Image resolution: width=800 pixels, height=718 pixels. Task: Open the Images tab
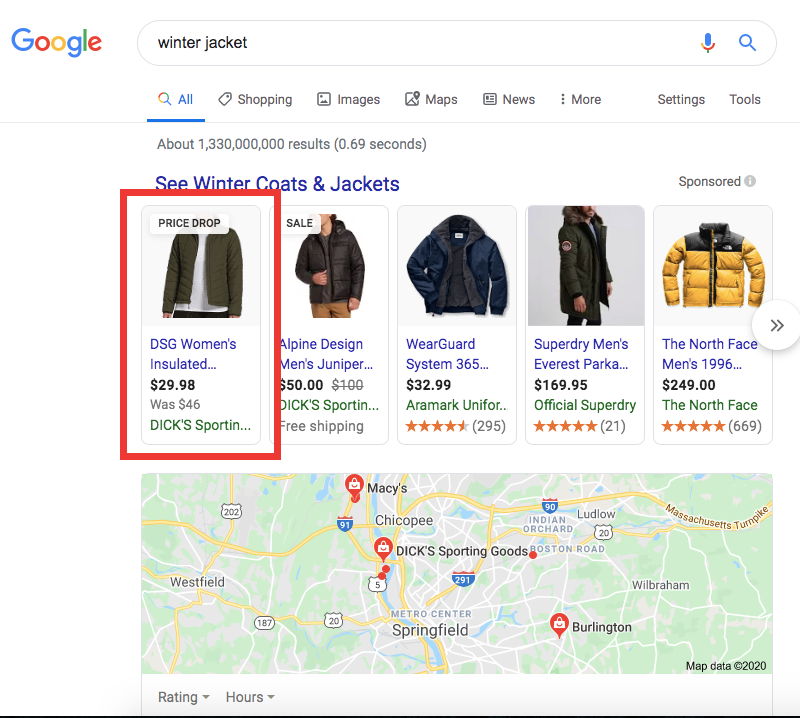pos(348,99)
